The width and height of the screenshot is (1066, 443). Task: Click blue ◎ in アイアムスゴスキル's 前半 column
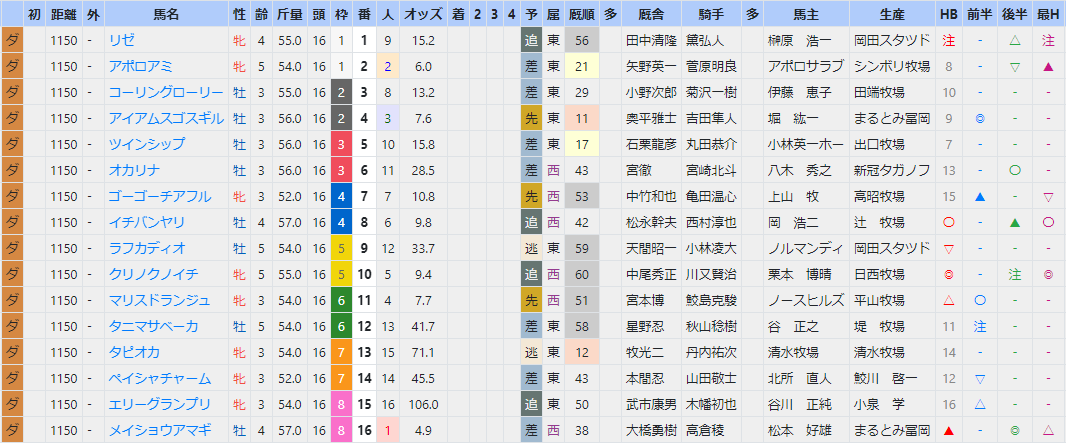coord(980,118)
